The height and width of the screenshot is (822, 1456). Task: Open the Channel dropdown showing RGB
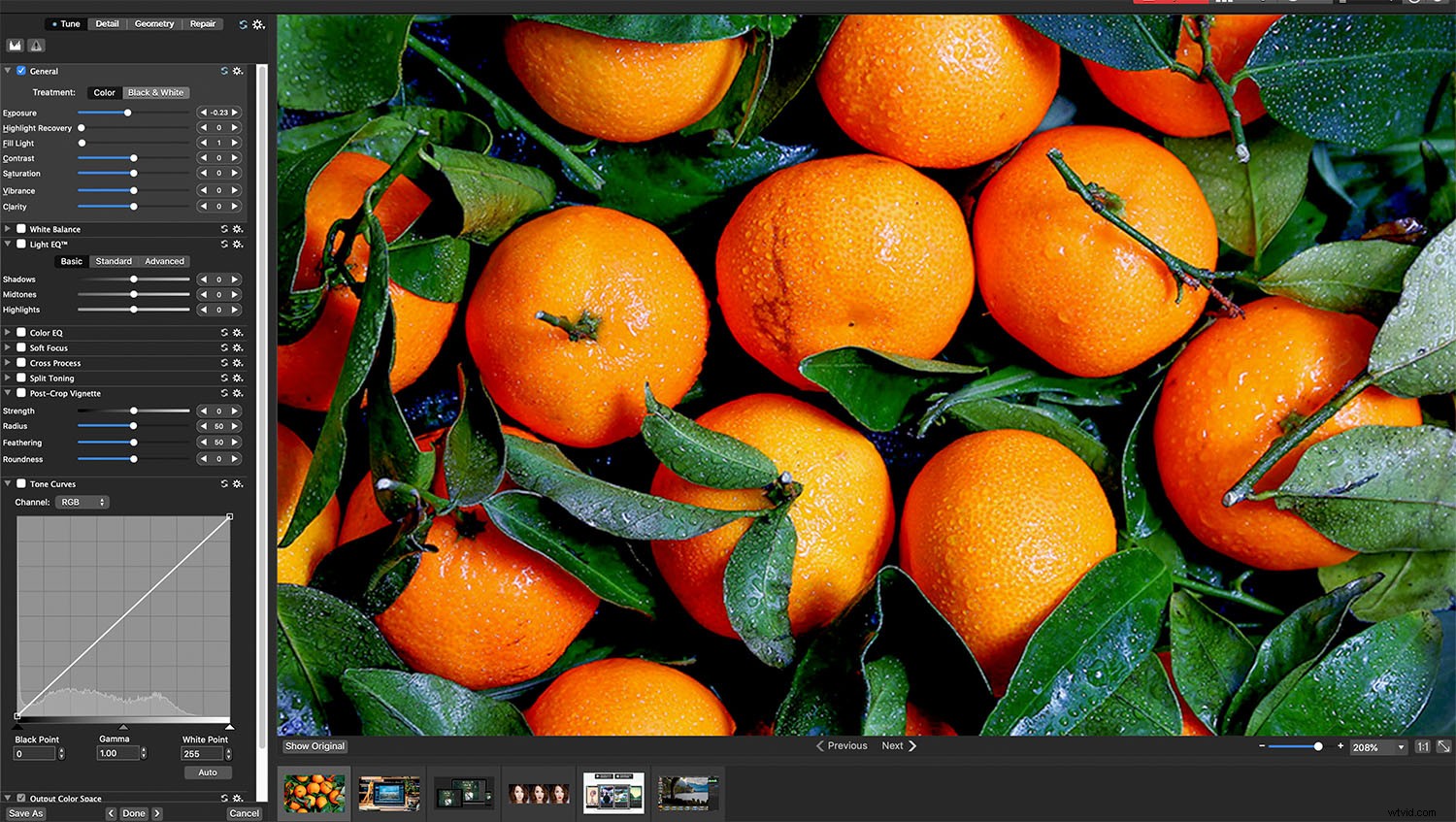[x=82, y=502]
